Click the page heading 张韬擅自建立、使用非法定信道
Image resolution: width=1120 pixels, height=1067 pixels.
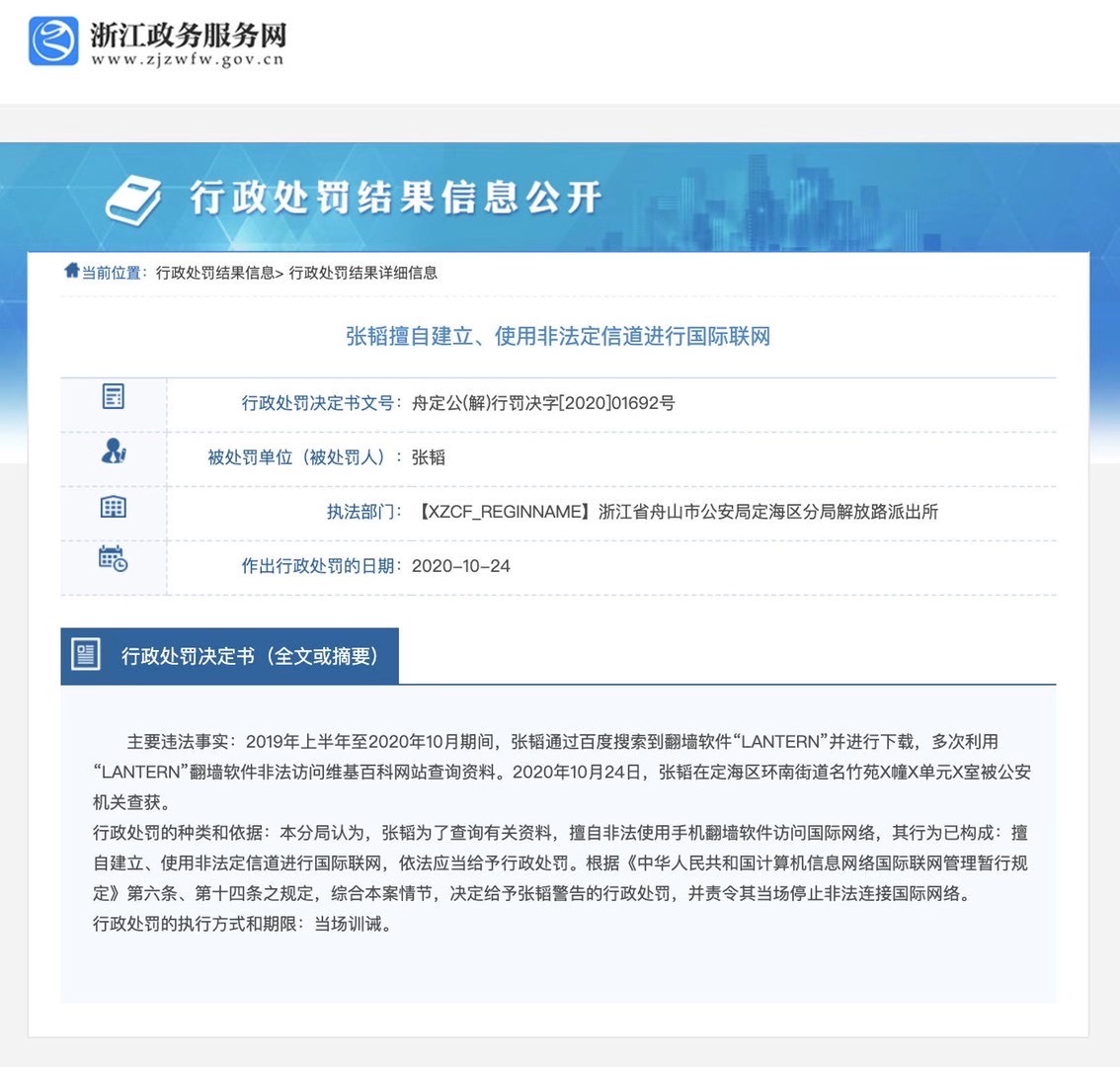coord(558,337)
